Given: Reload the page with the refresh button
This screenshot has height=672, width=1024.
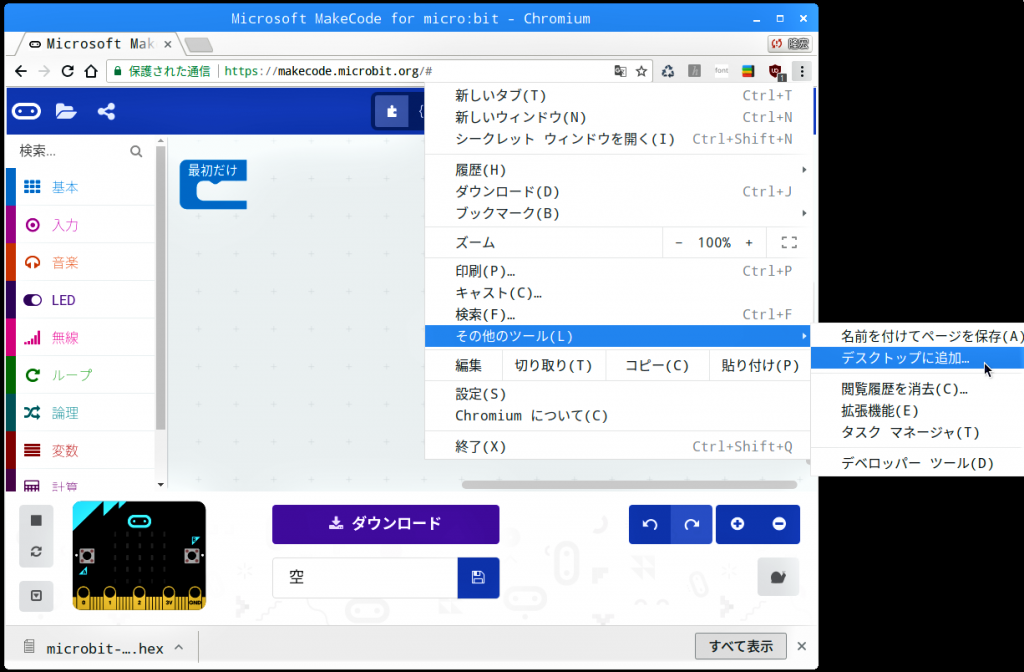Looking at the screenshot, I should (67, 71).
